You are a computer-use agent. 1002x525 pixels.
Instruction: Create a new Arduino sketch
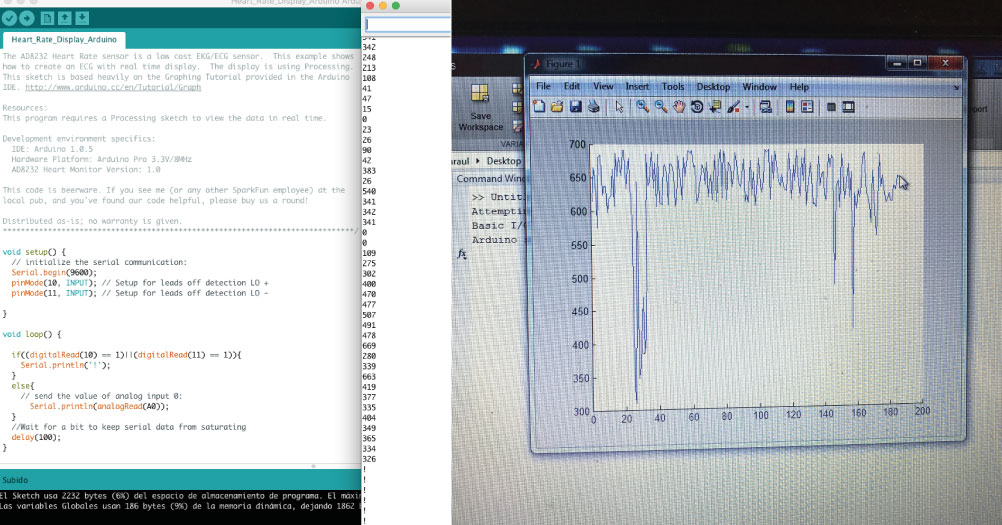click(x=47, y=19)
